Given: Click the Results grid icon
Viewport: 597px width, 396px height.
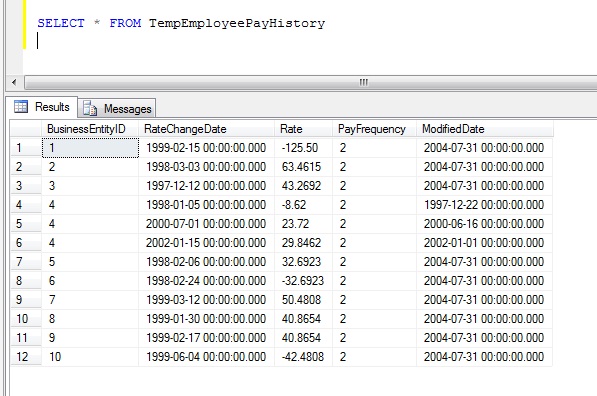Looking at the screenshot, I should click(21, 107).
